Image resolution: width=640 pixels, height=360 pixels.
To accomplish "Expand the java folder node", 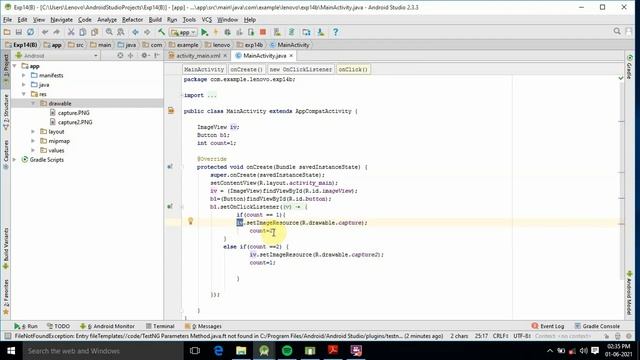I will [x=24, y=84].
